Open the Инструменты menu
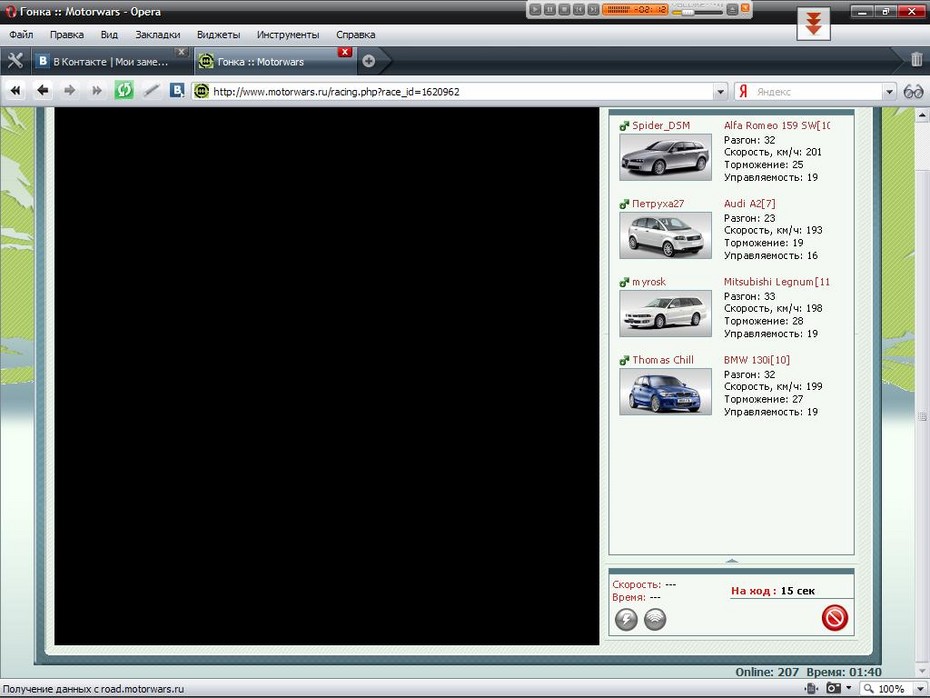Screen dimensions: 930x698 pyautogui.click(x=288, y=35)
